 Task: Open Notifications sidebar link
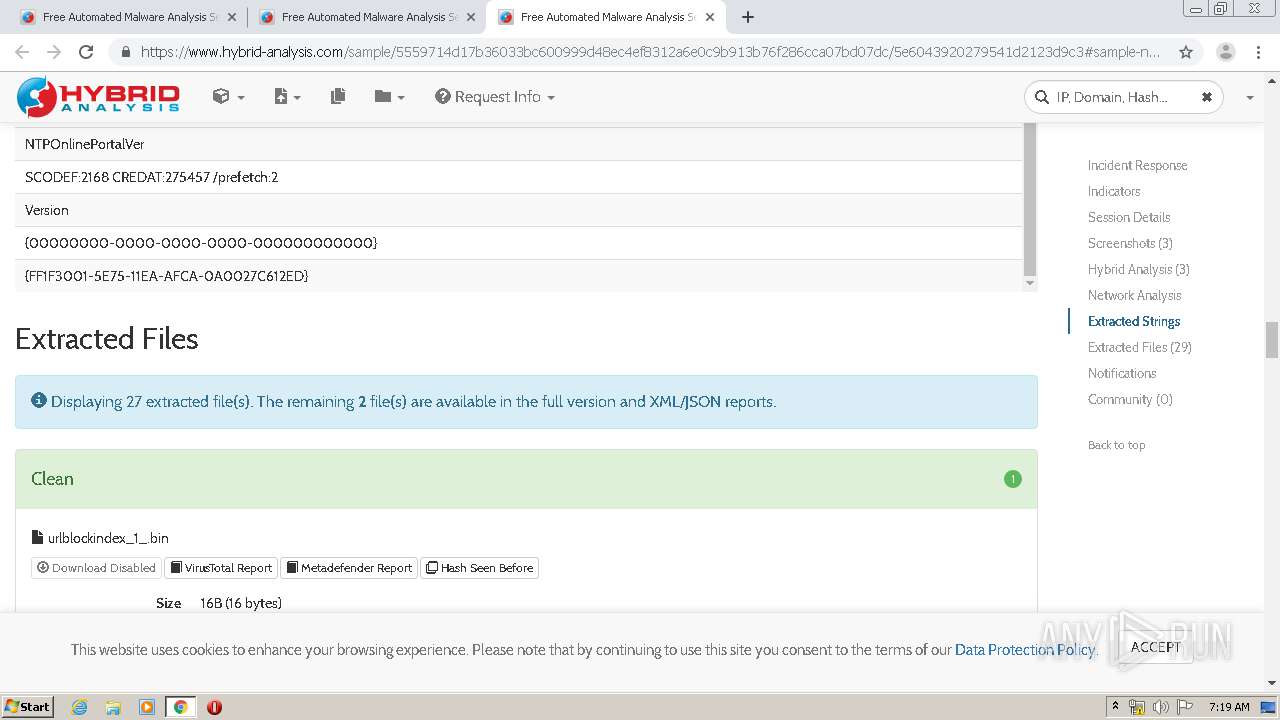point(1122,373)
